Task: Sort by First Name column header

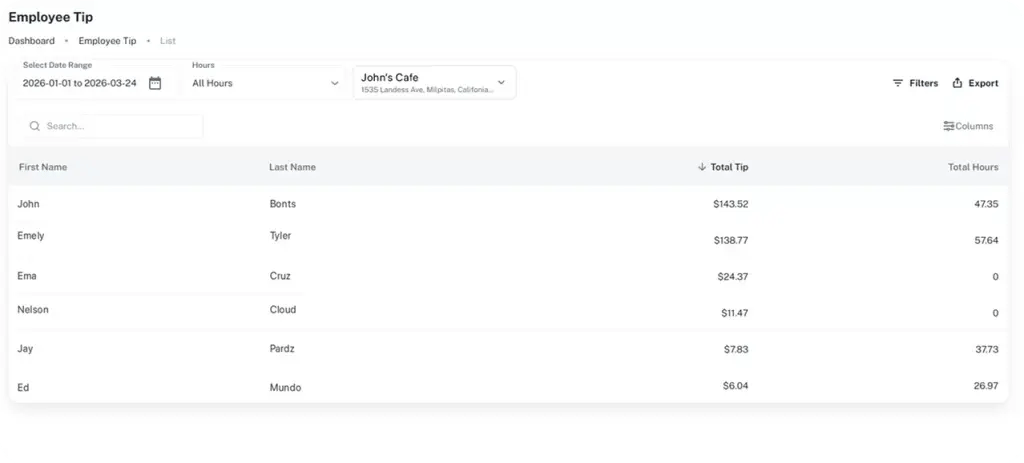Action: [x=42, y=167]
